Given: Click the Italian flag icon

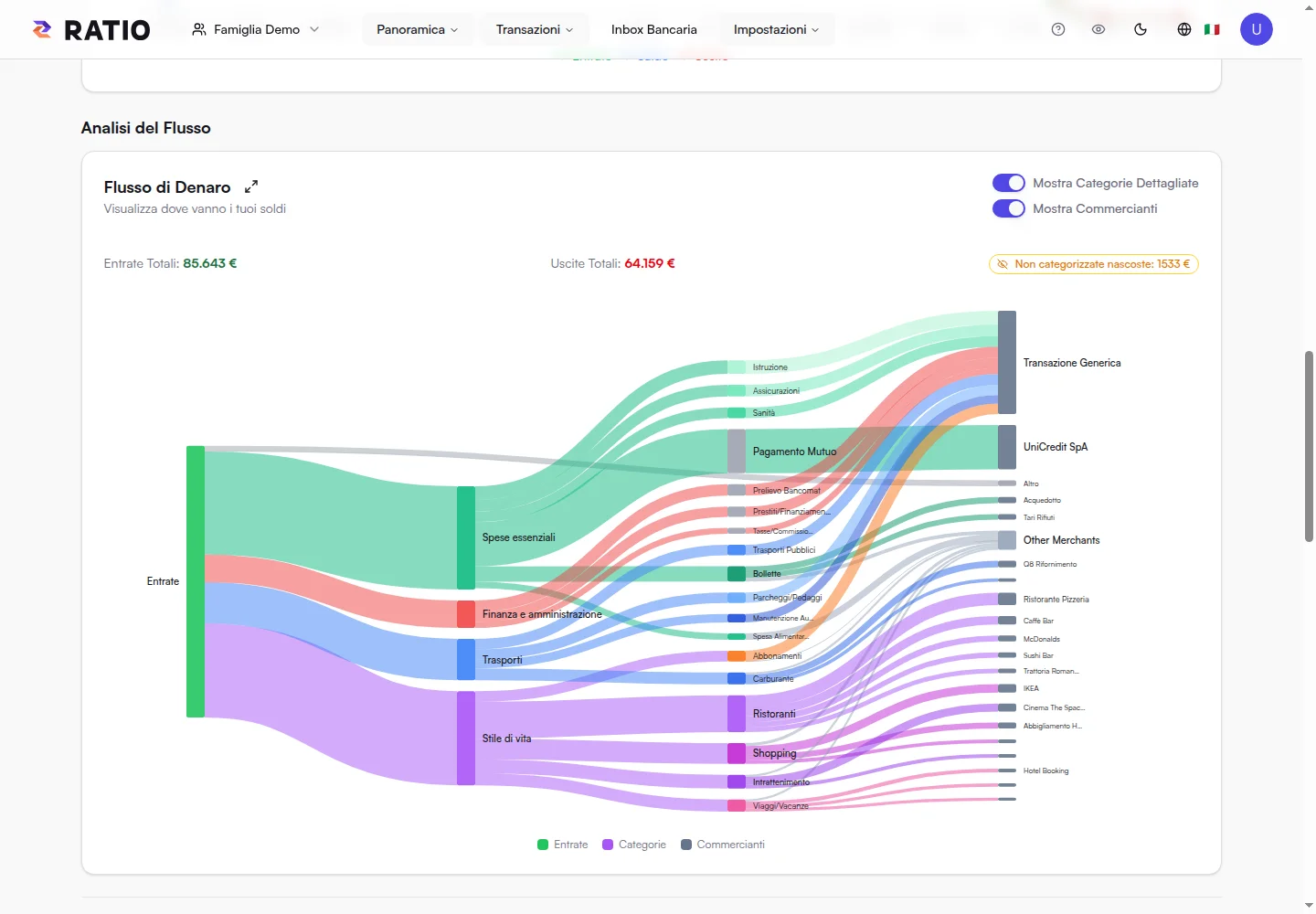Looking at the screenshot, I should point(1212,29).
